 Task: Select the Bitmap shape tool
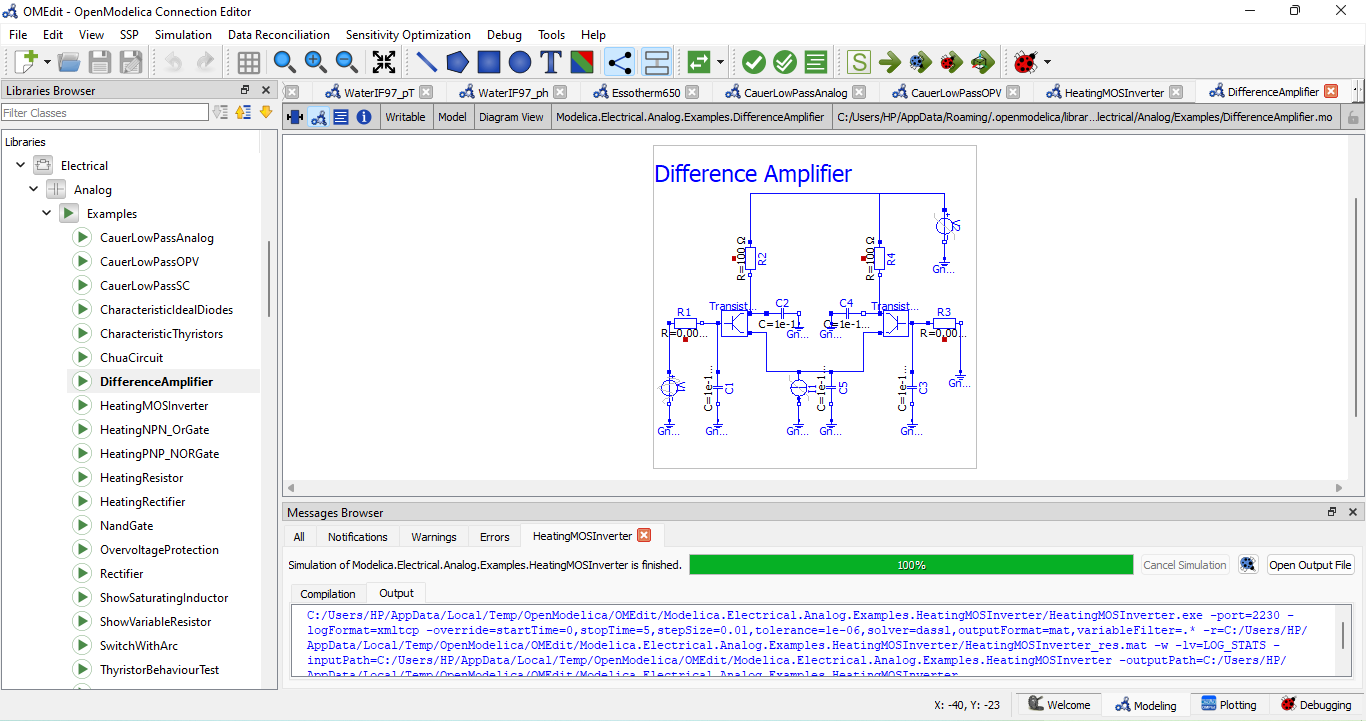pyautogui.click(x=582, y=62)
